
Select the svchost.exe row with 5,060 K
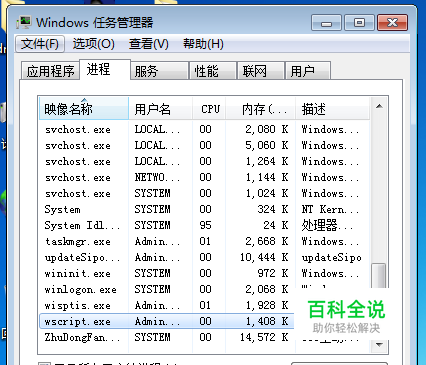(x=204, y=145)
